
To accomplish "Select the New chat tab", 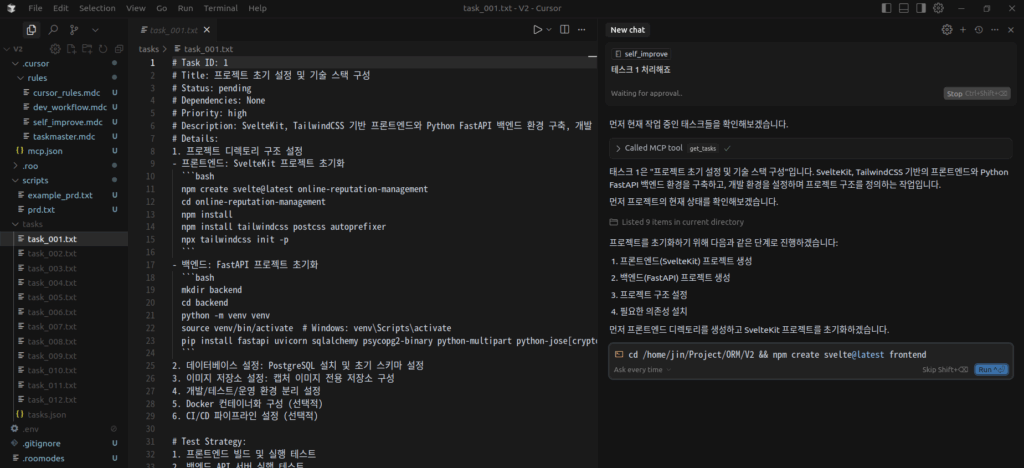I will click(628, 30).
